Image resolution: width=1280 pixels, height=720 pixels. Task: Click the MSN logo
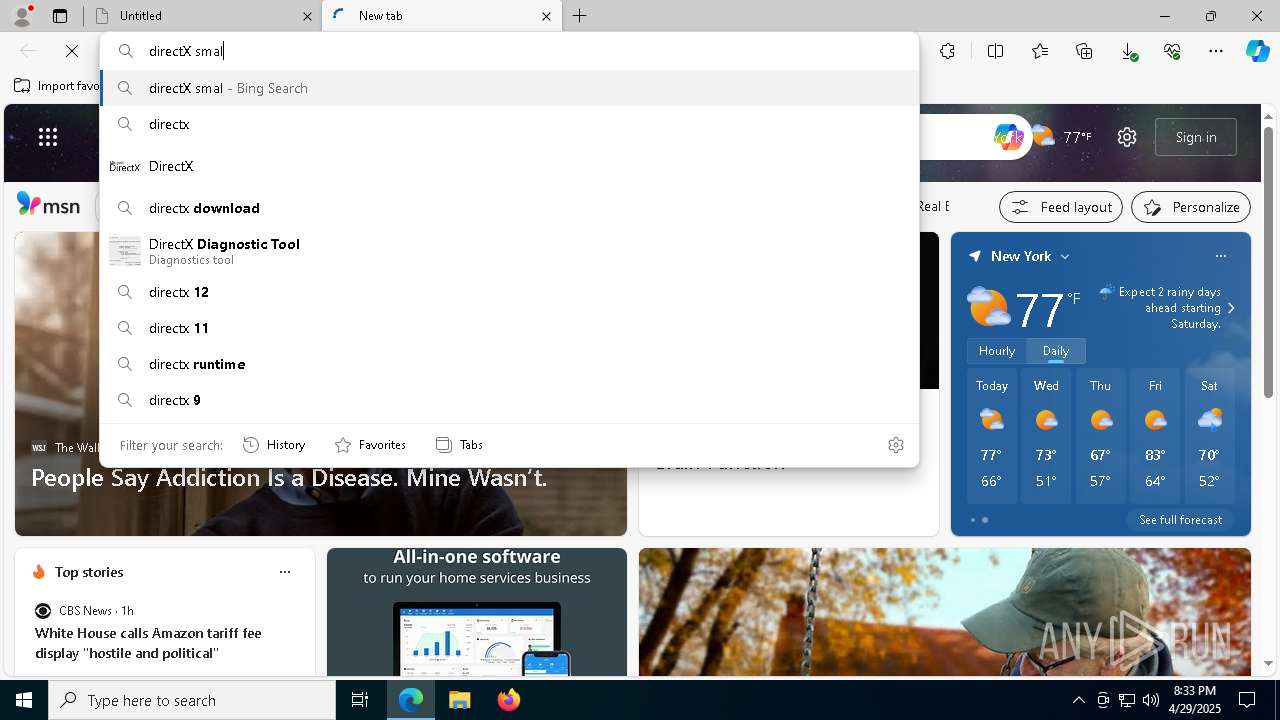point(49,206)
